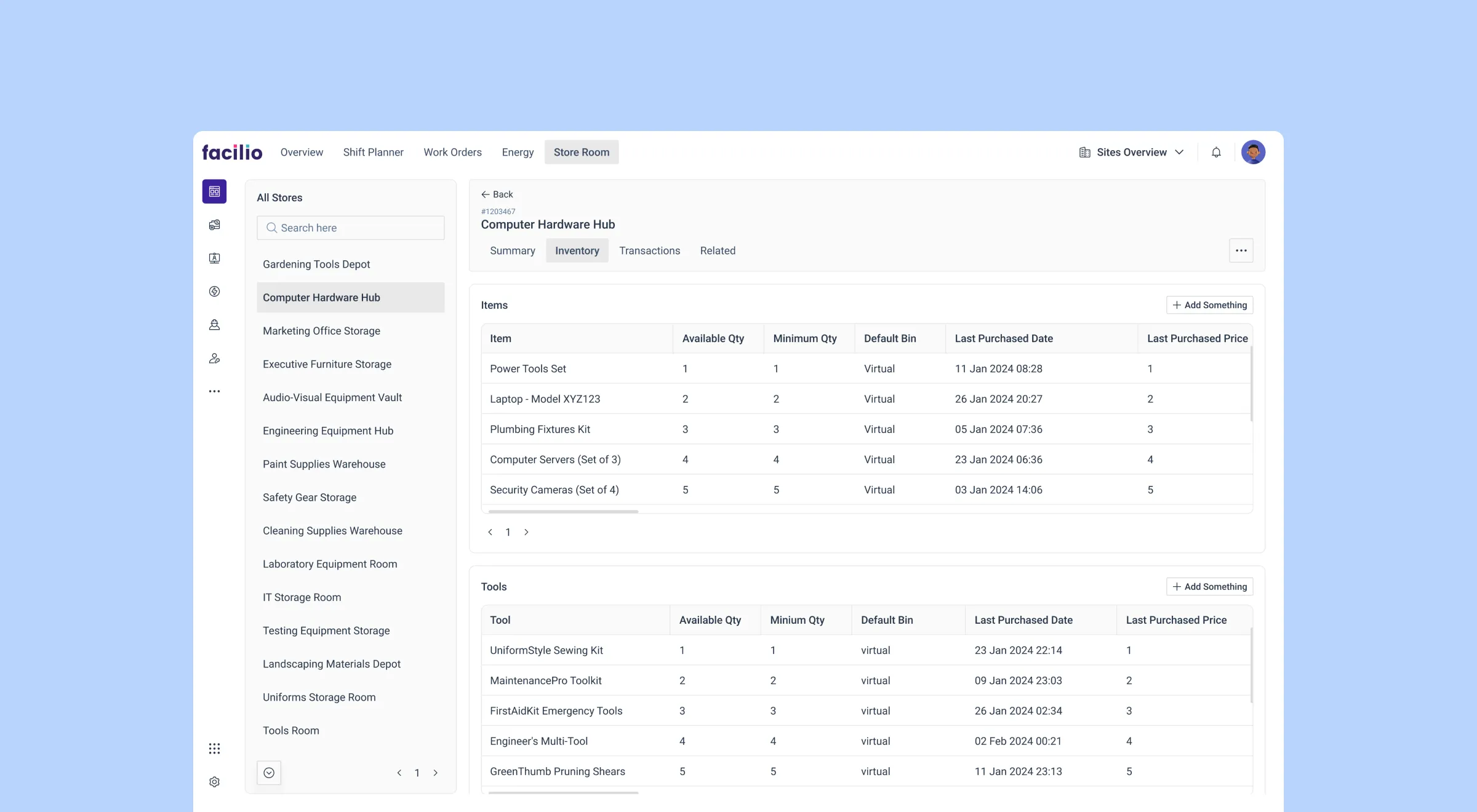Open the notifications bell
Image resolution: width=1477 pixels, height=812 pixels.
click(1216, 152)
